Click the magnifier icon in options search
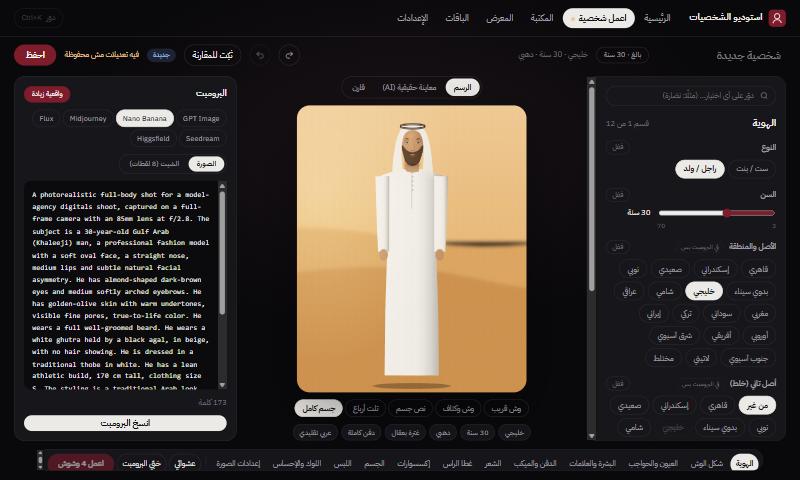This screenshot has width=800, height=480. (764, 95)
